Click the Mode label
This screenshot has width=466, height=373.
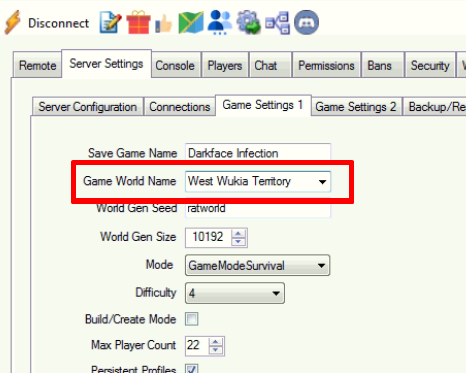click(160, 265)
